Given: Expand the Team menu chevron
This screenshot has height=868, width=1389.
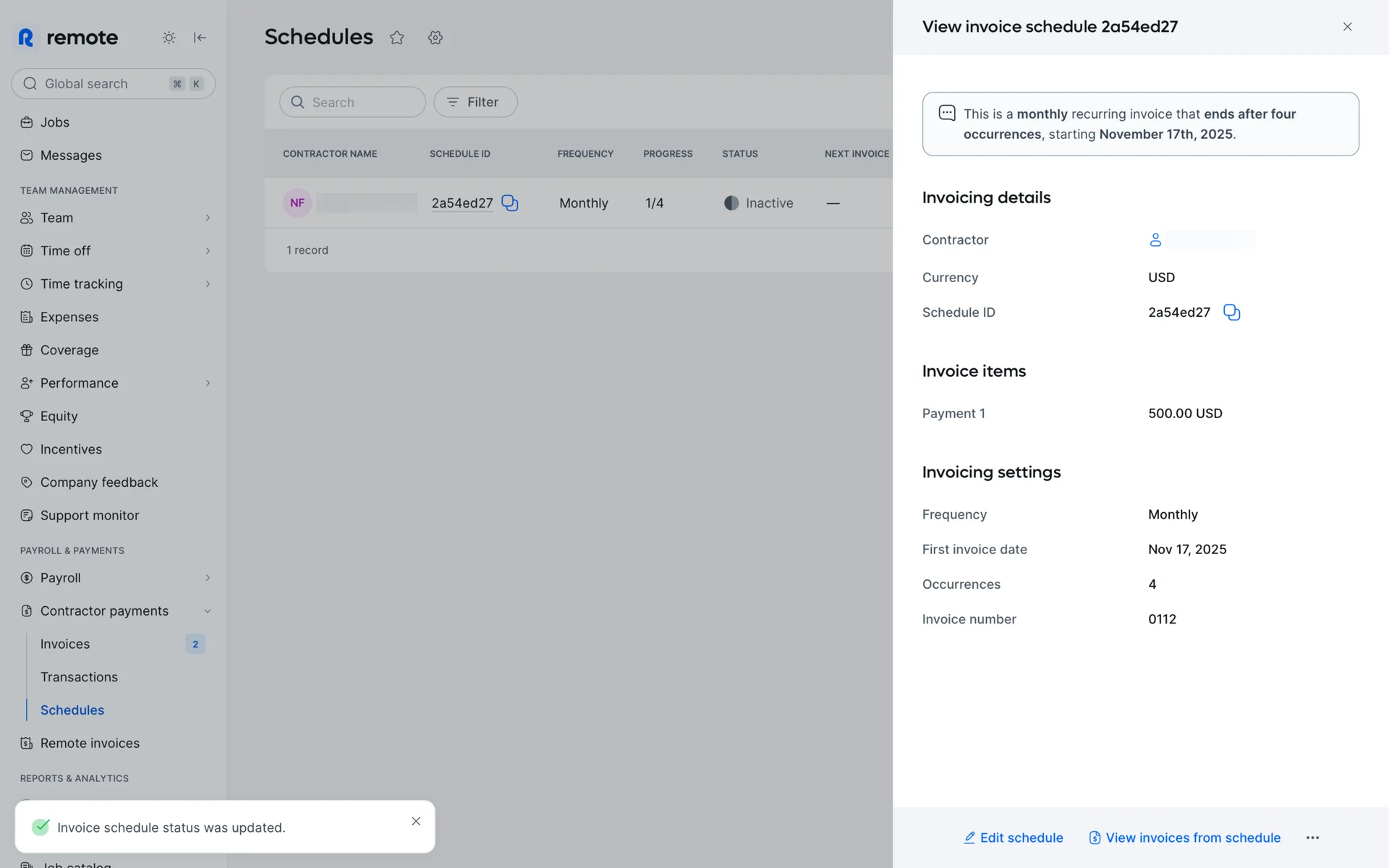Looking at the screenshot, I should coord(208,218).
